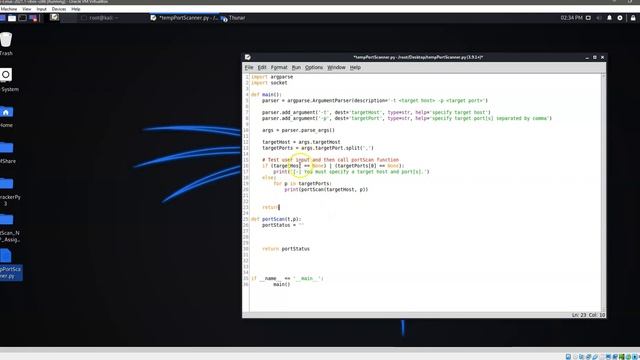This screenshot has width=640, height=360.
Task: Open the Edit menu in IDLE
Action: tap(262, 67)
